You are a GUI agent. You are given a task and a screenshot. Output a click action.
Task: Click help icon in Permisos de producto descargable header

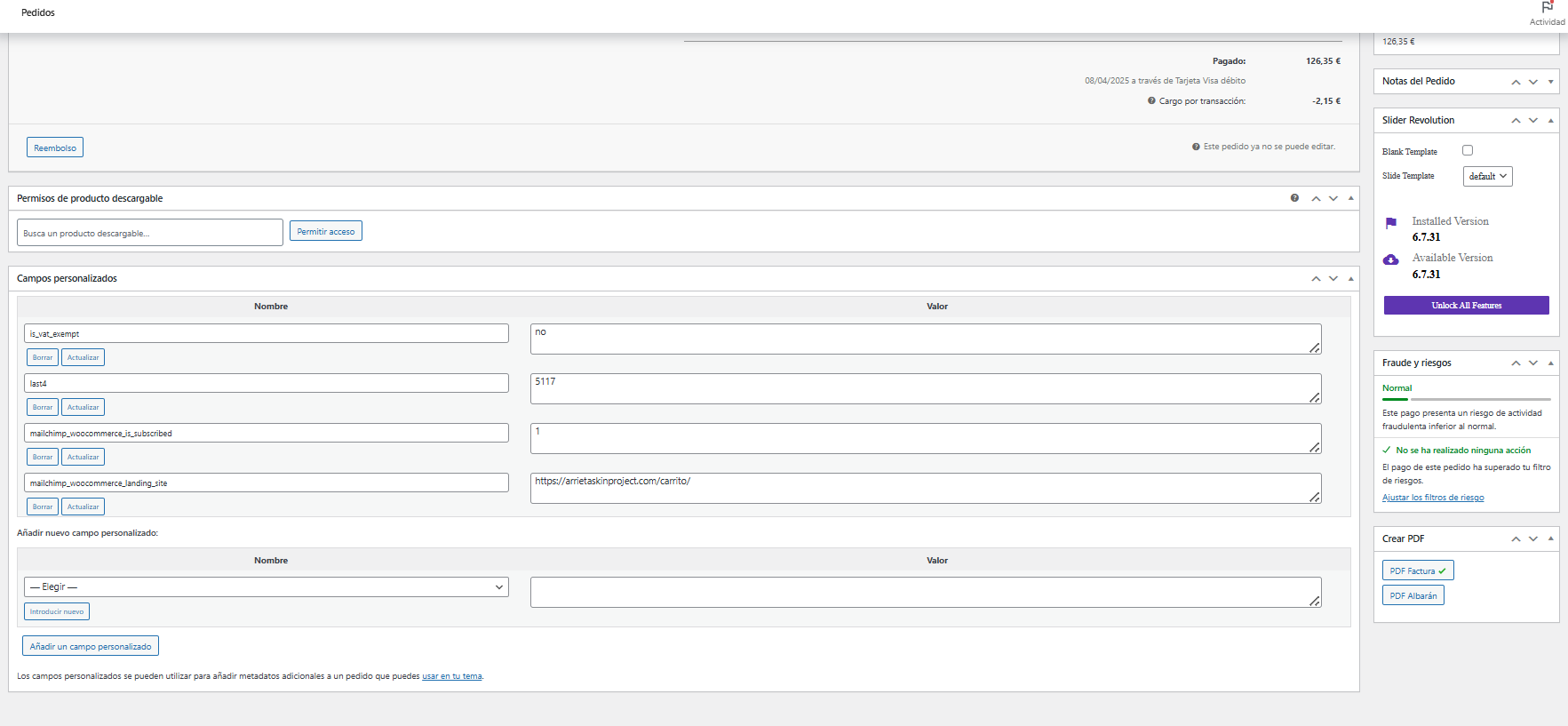[1294, 198]
